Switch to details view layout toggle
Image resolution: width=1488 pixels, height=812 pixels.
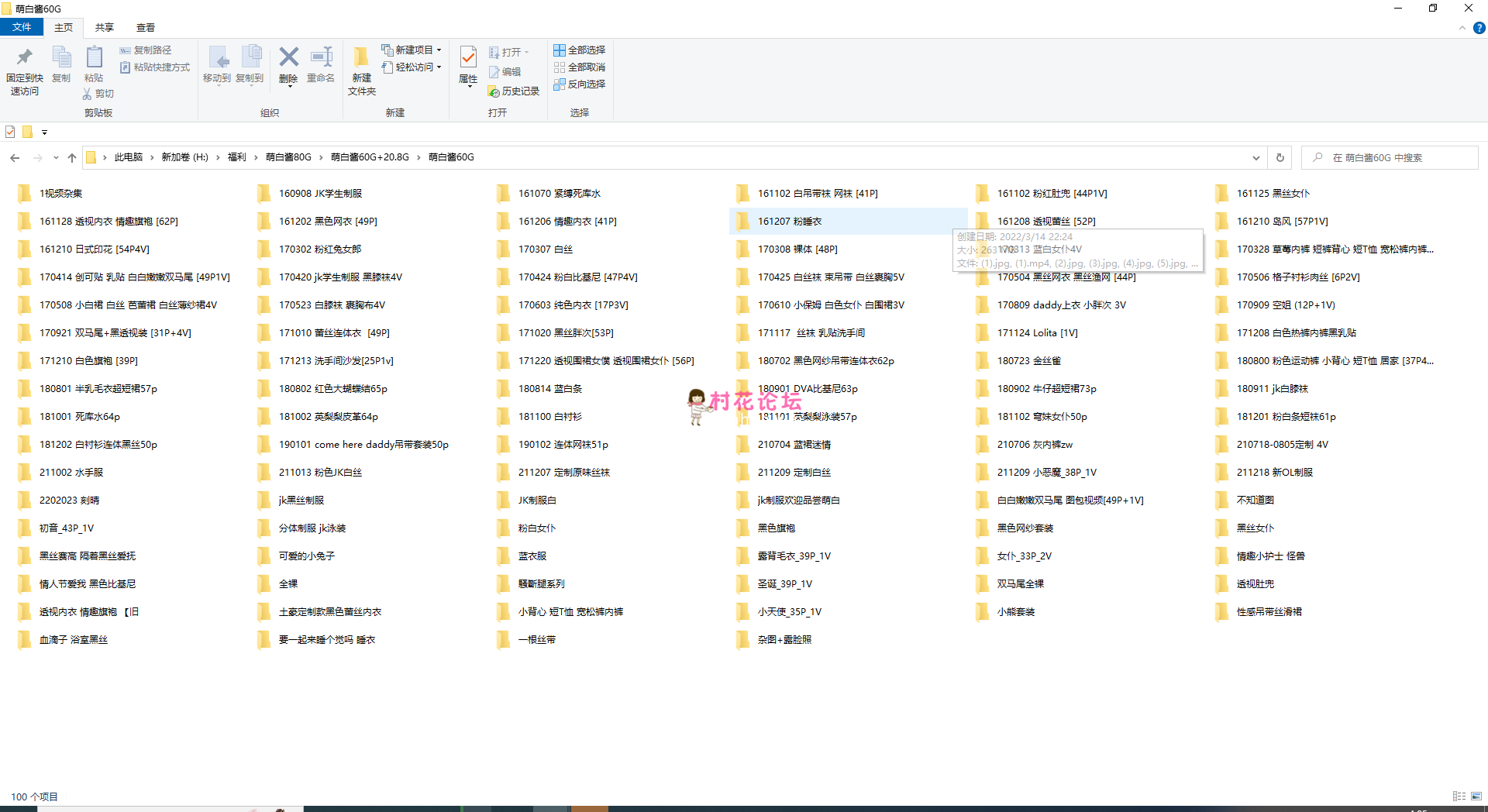(x=1459, y=797)
